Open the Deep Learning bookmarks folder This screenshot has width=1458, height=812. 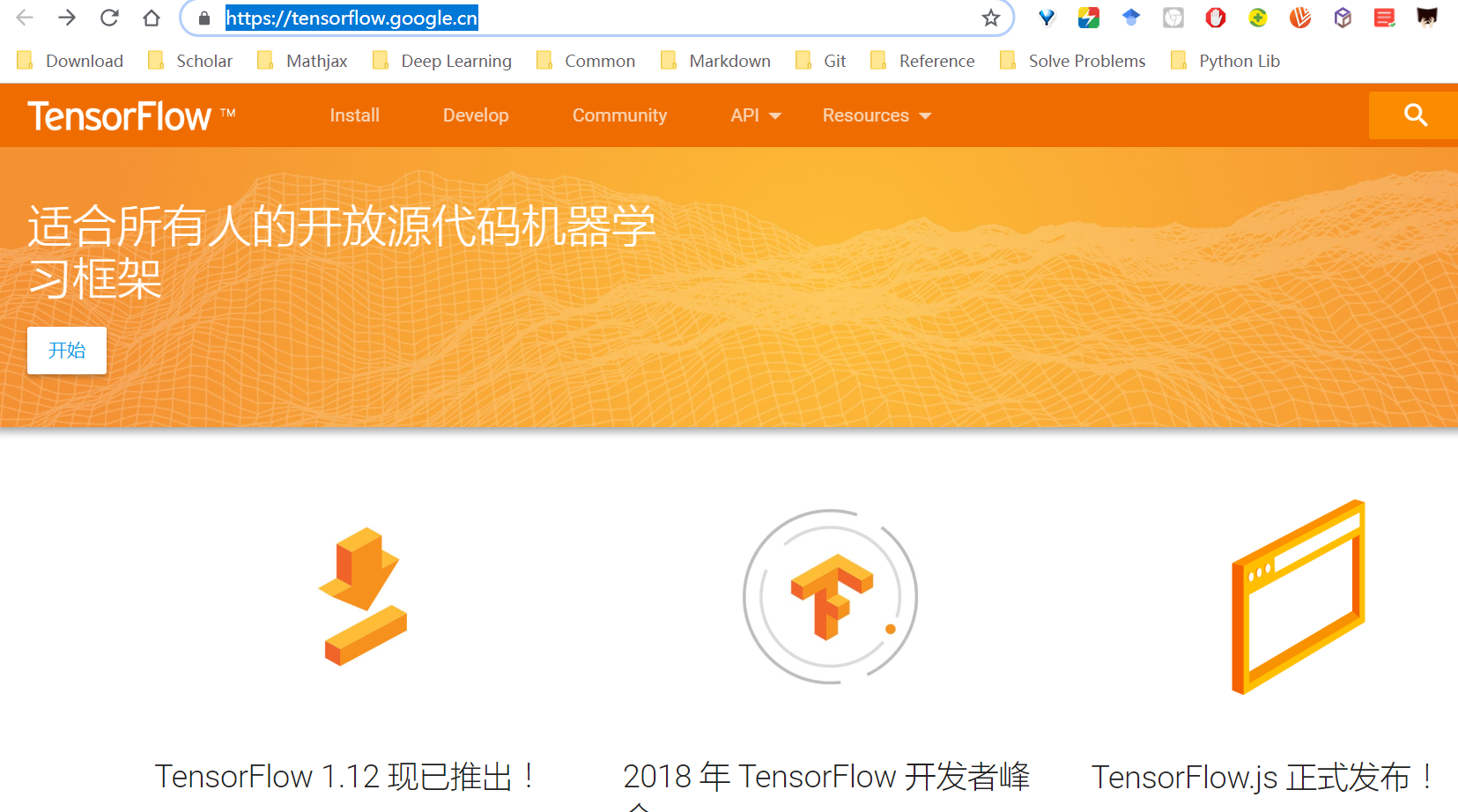pos(442,61)
